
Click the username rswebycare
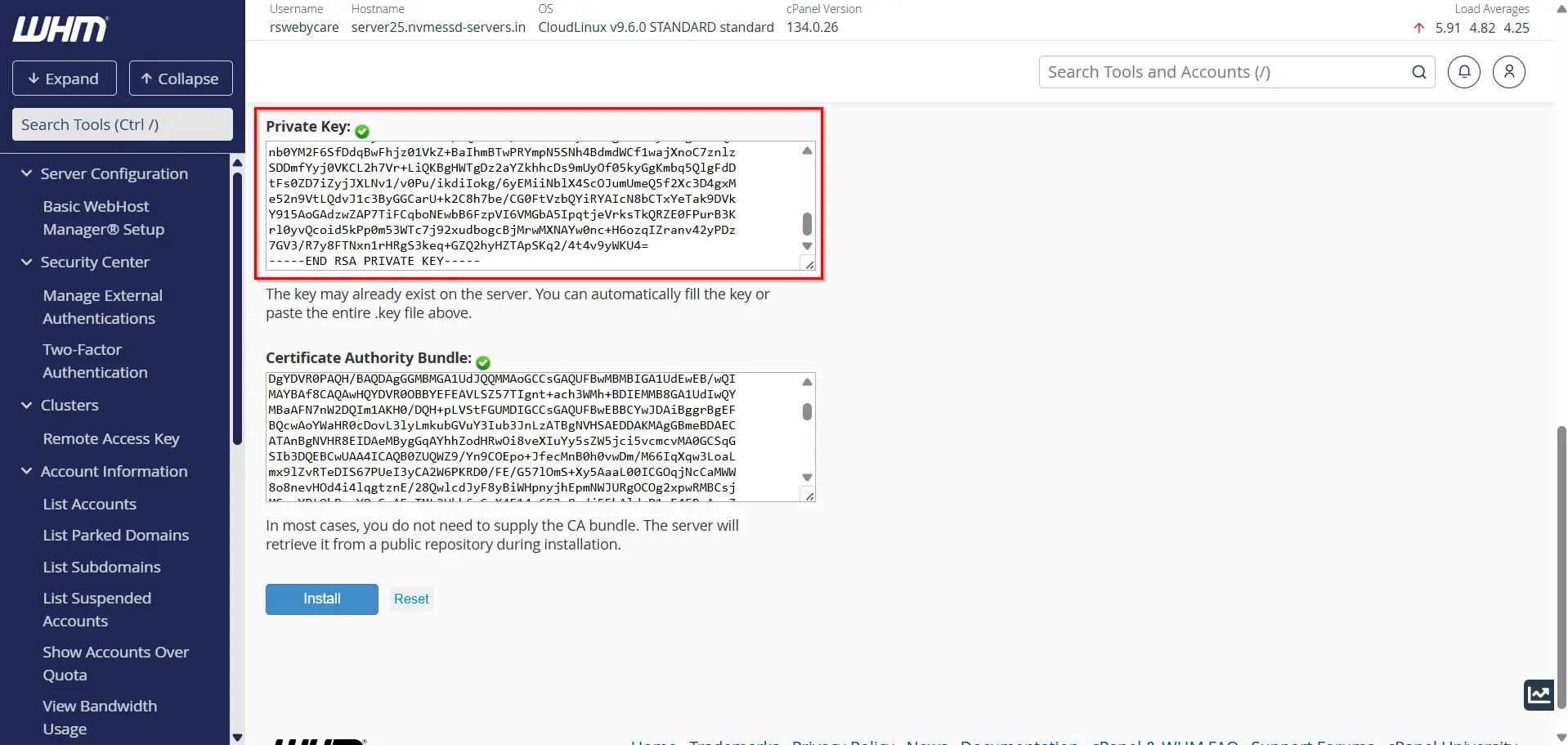pyautogui.click(x=304, y=27)
